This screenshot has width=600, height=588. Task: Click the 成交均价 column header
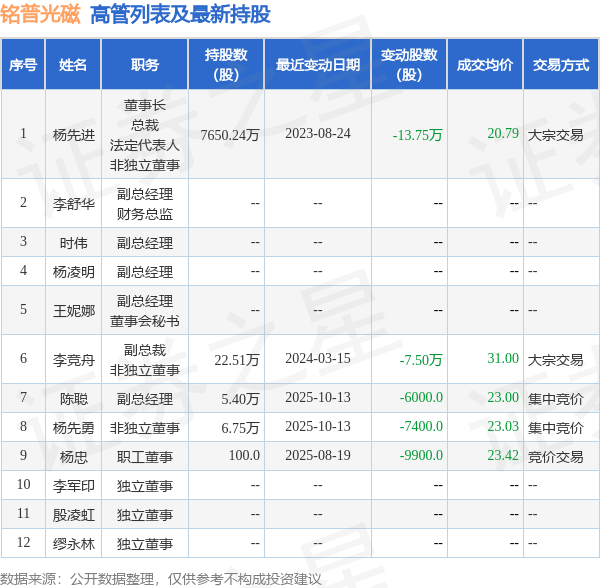point(485,65)
